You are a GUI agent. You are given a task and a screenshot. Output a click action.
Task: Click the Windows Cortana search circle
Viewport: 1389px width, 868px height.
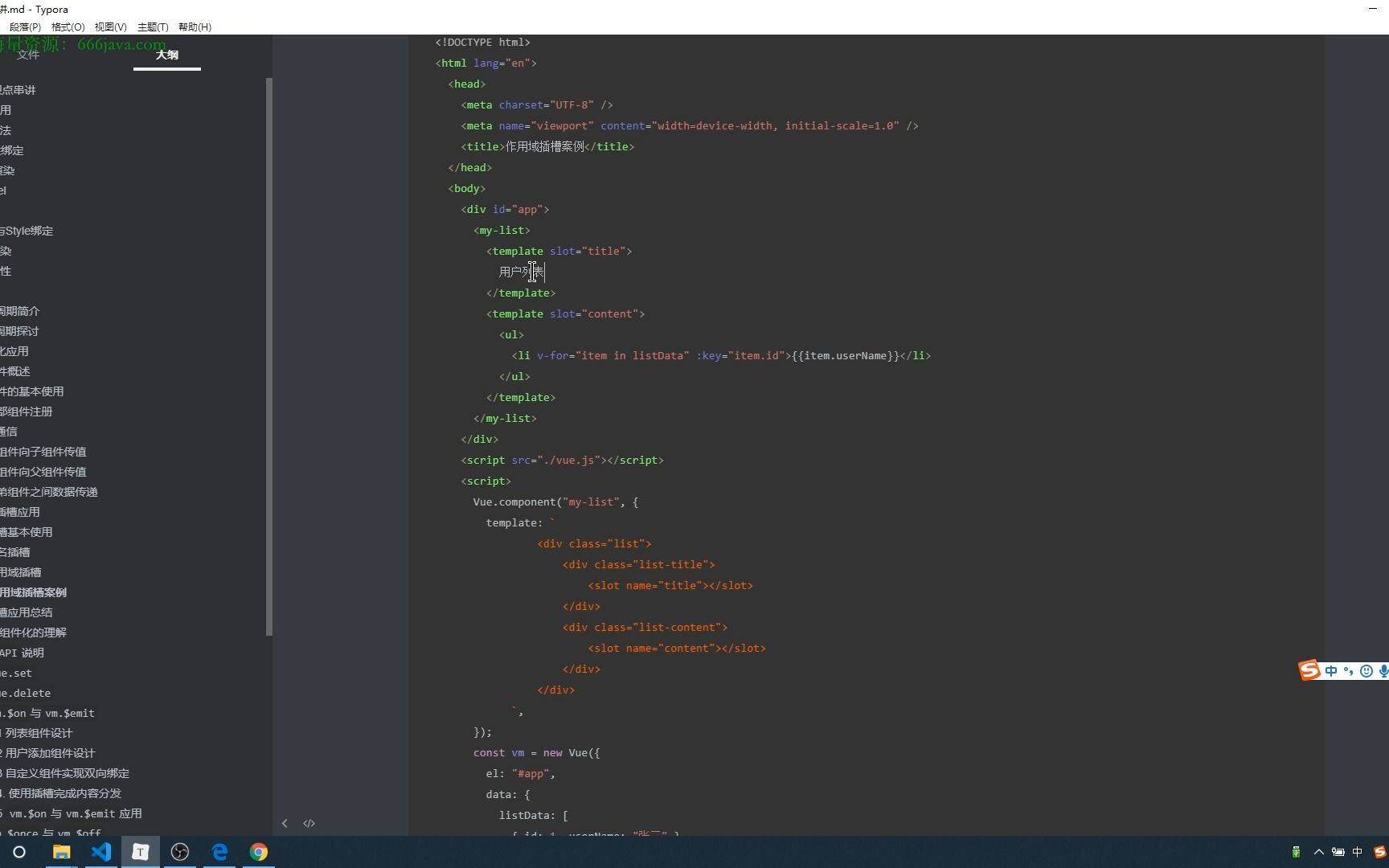pos(19,852)
